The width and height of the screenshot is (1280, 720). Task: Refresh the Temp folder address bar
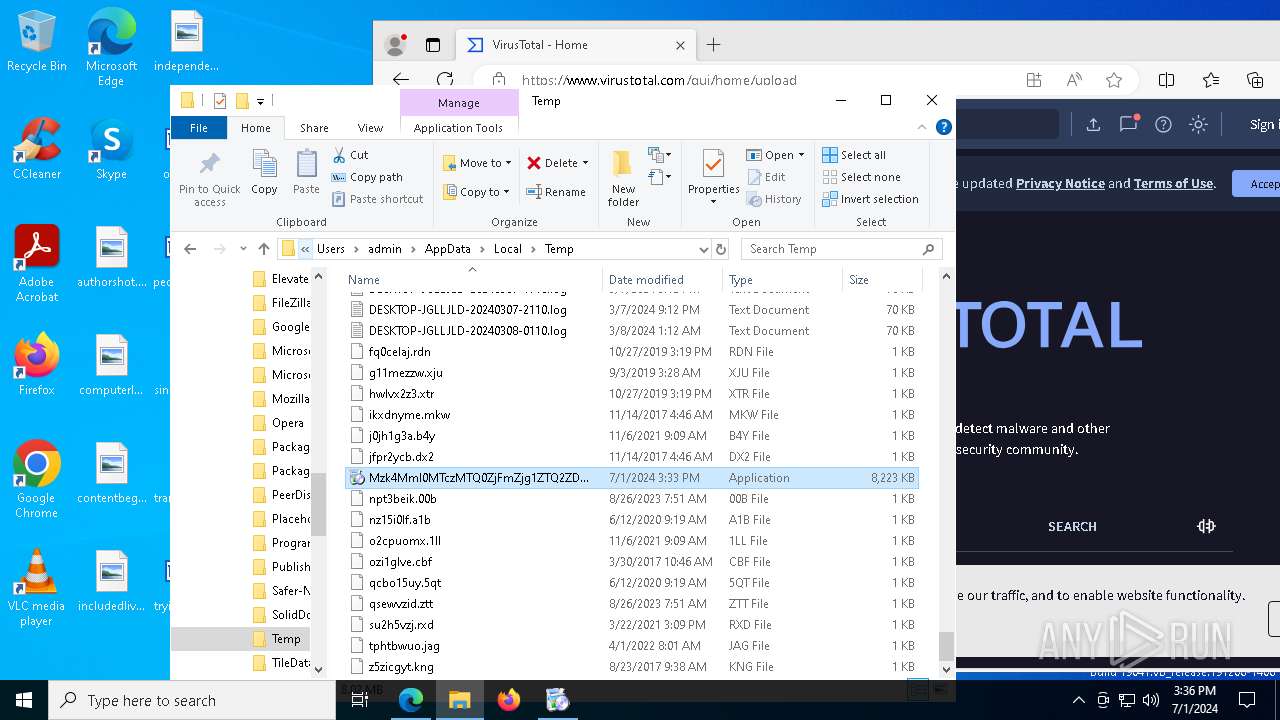pyautogui.click(x=720, y=249)
